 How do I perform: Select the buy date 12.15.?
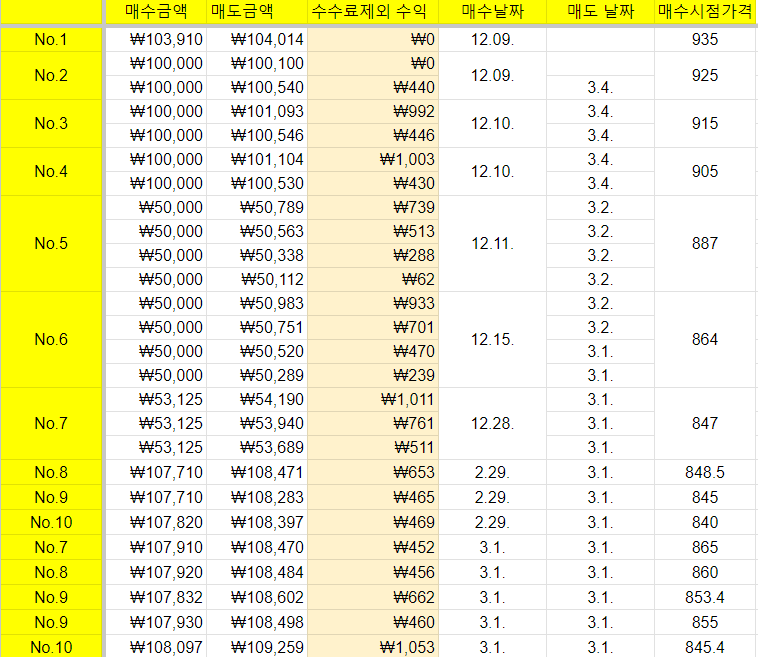coord(493,339)
